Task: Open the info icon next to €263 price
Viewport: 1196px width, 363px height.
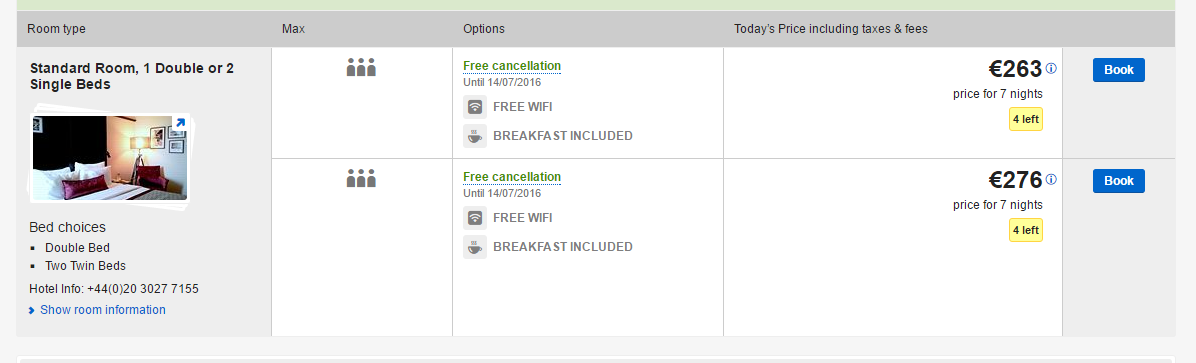Action: [1051, 69]
